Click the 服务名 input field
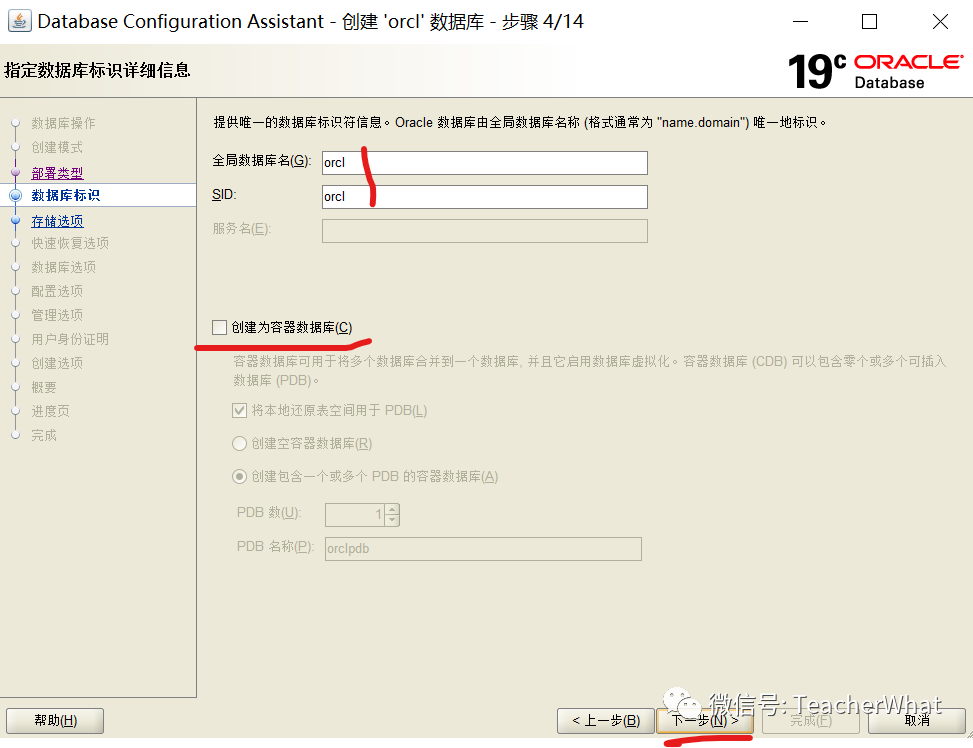973x748 pixels. [x=485, y=231]
